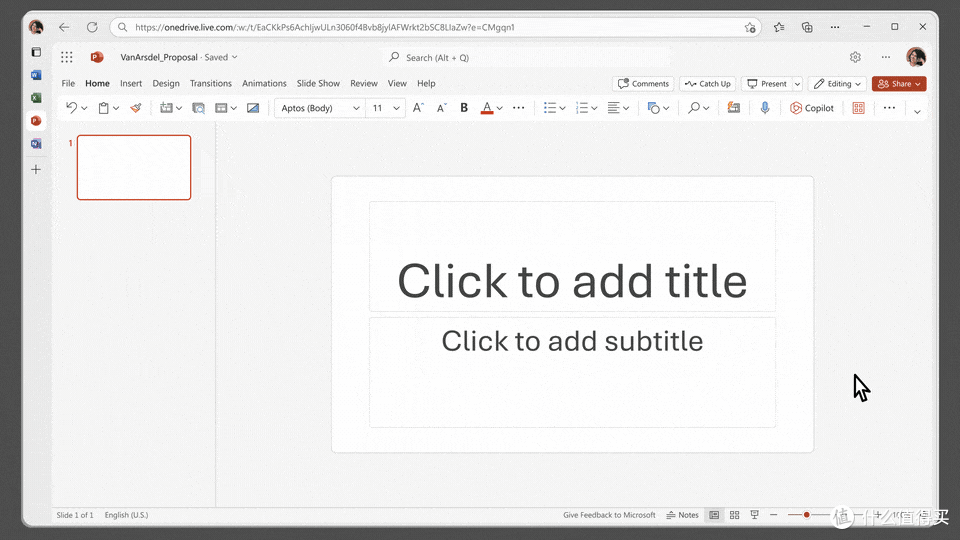Click the Present button
960x540 pixels.
pyautogui.click(x=767, y=84)
